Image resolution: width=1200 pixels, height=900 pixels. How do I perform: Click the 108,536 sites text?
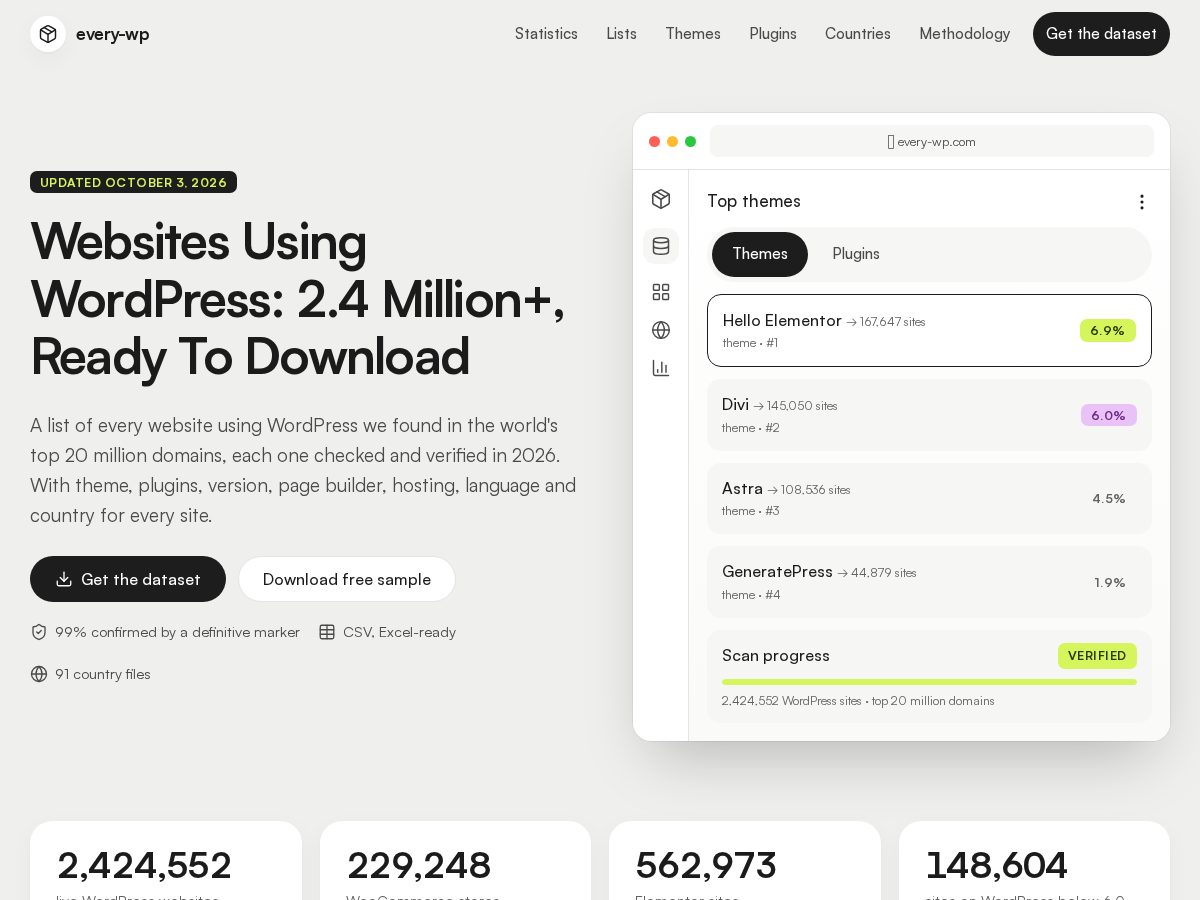(x=809, y=490)
